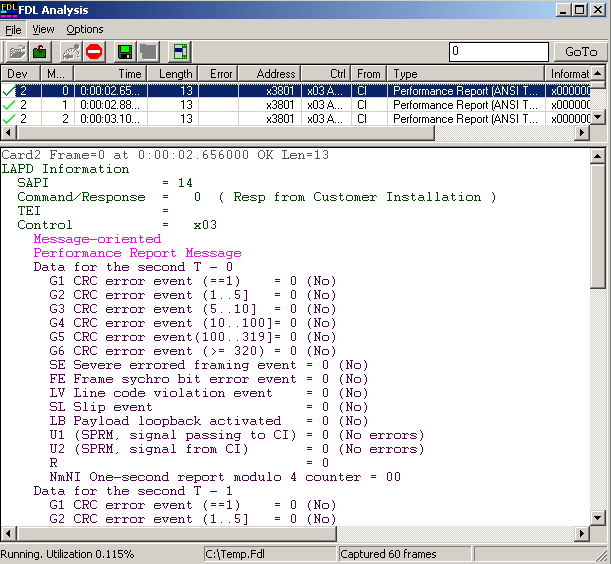This screenshot has height=564, width=611.
Task: Sort by the Time column header
Action: [x=110, y=74]
